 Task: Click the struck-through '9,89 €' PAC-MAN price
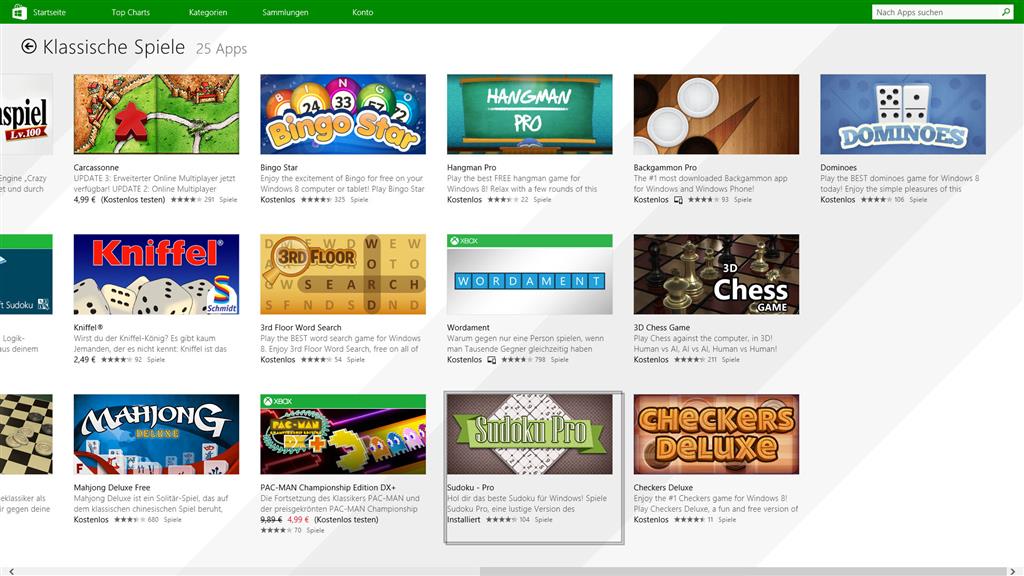point(271,520)
